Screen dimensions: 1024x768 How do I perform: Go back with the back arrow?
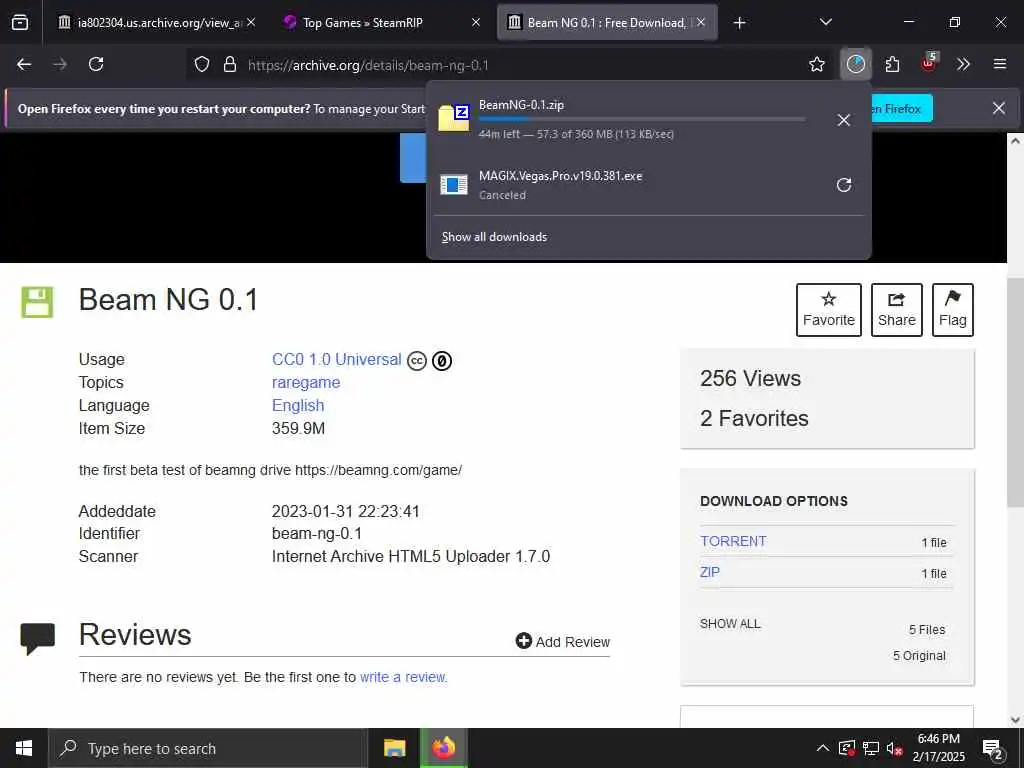tap(24, 64)
